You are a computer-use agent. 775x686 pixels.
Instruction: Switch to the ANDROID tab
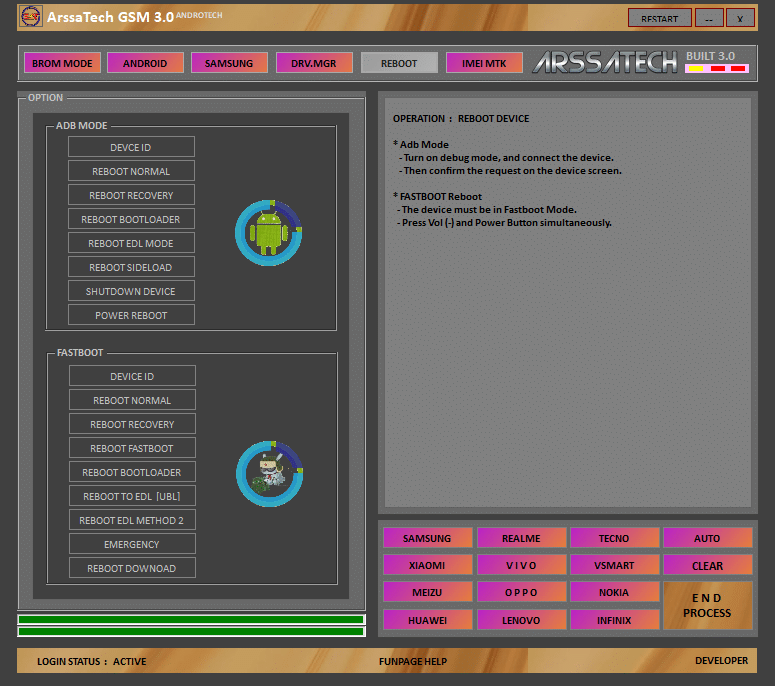145,63
